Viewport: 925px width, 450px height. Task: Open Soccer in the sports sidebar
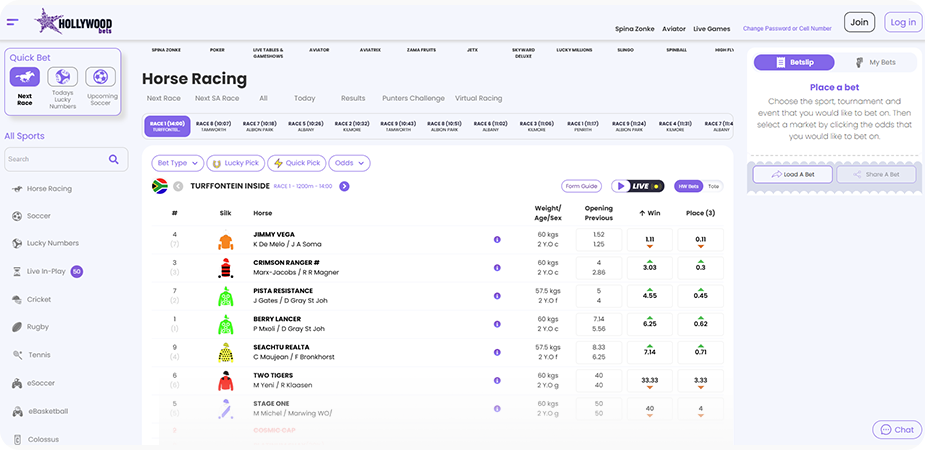click(x=31, y=216)
